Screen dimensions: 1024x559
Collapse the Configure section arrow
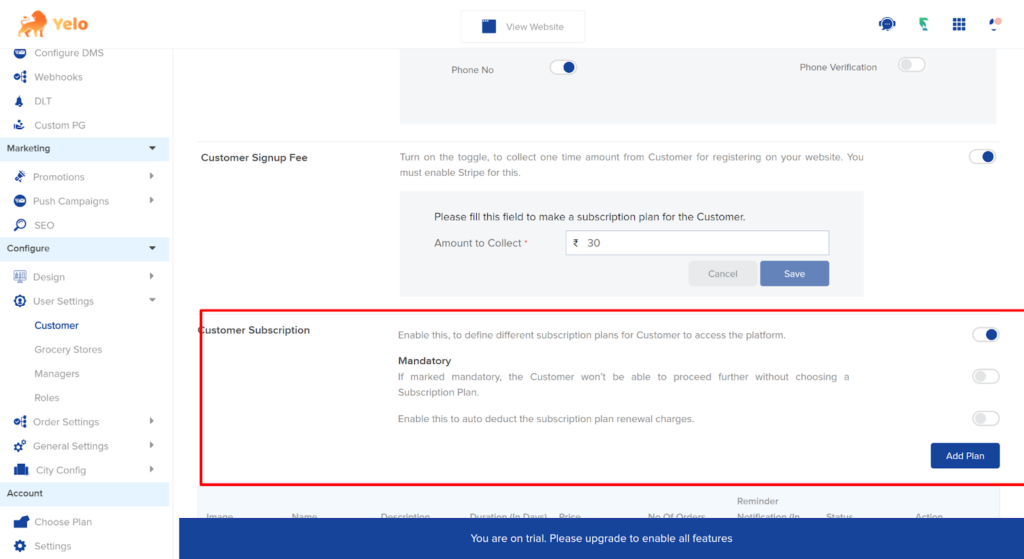(152, 248)
